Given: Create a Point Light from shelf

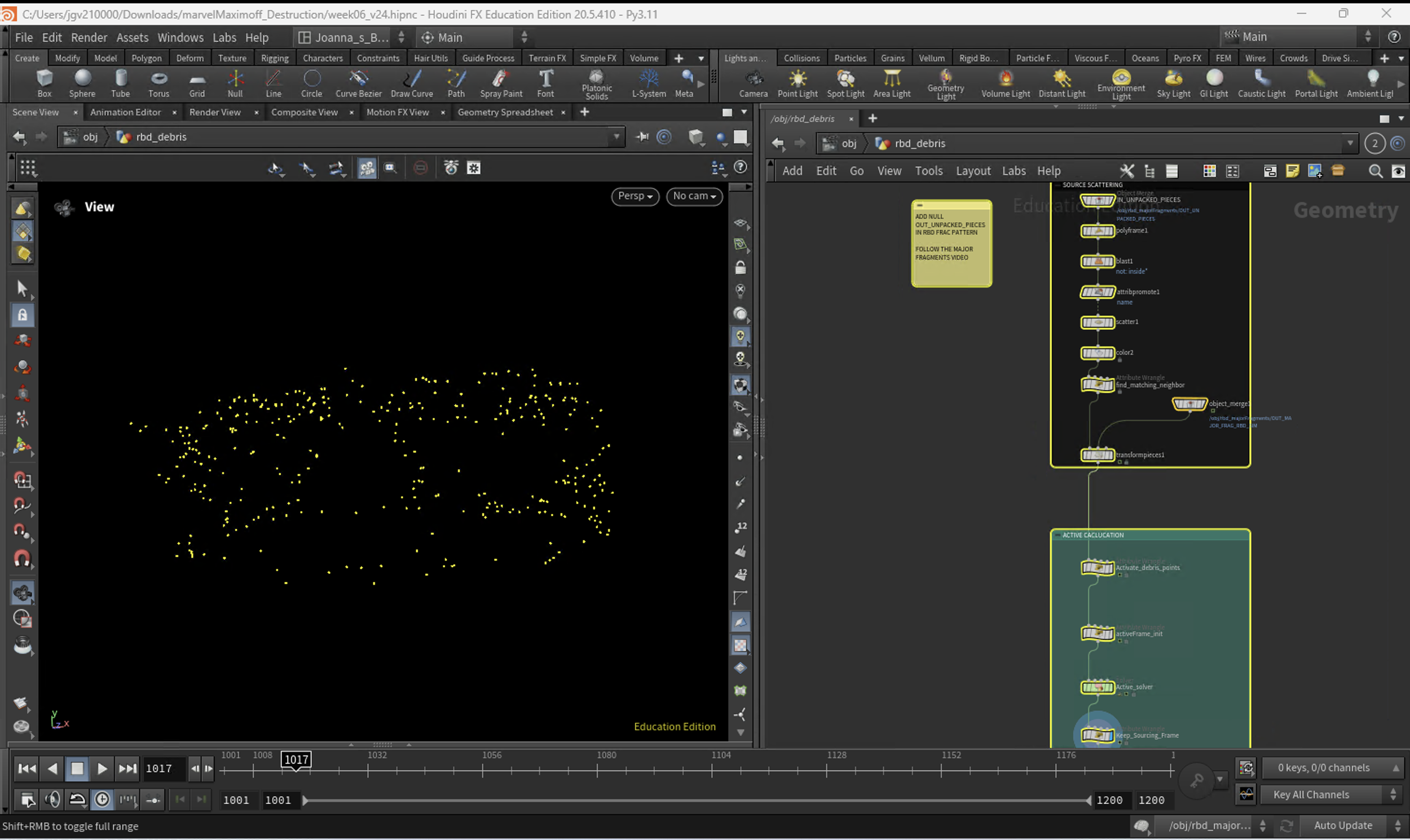Looking at the screenshot, I should [797, 83].
